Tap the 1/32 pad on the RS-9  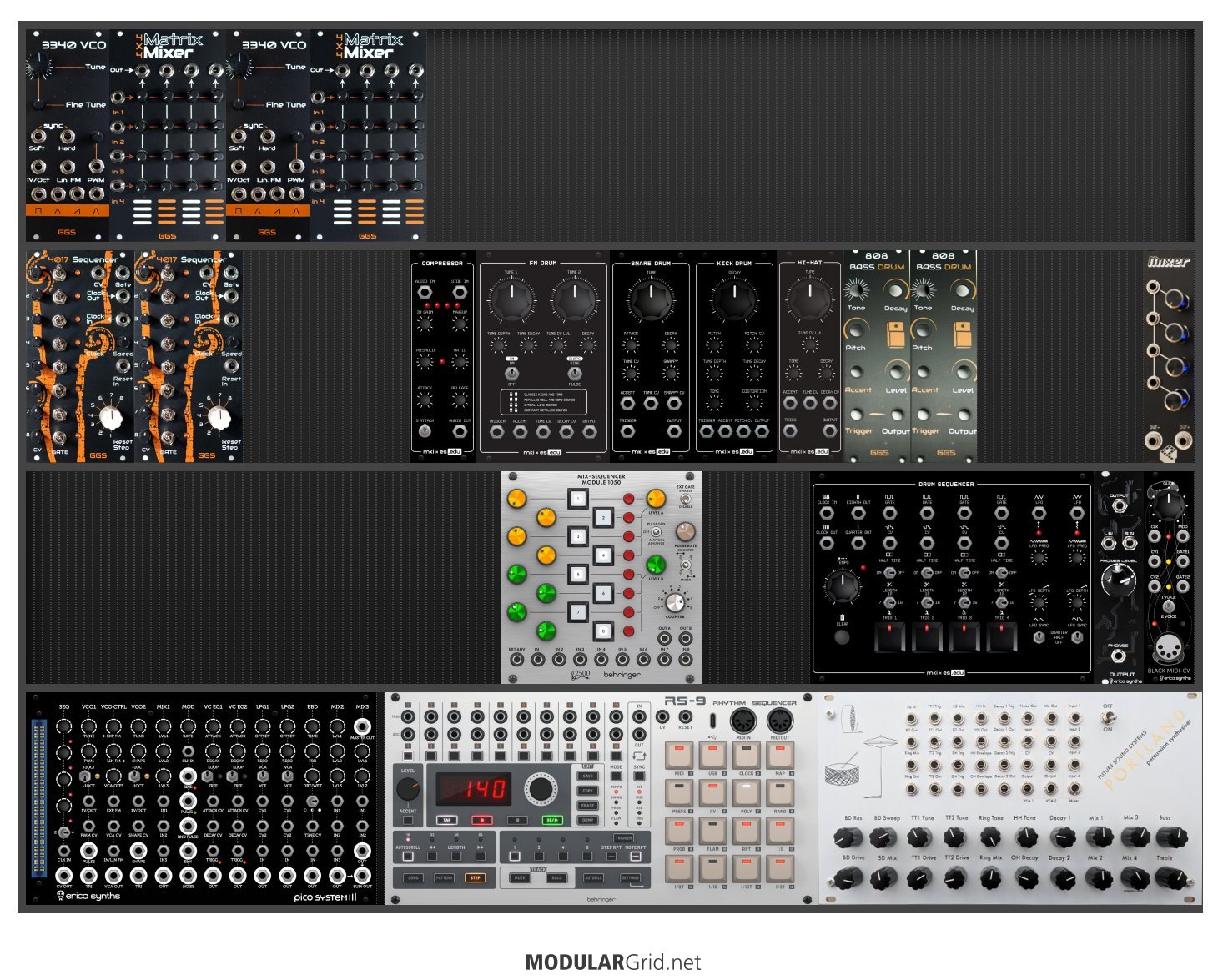[779, 869]
